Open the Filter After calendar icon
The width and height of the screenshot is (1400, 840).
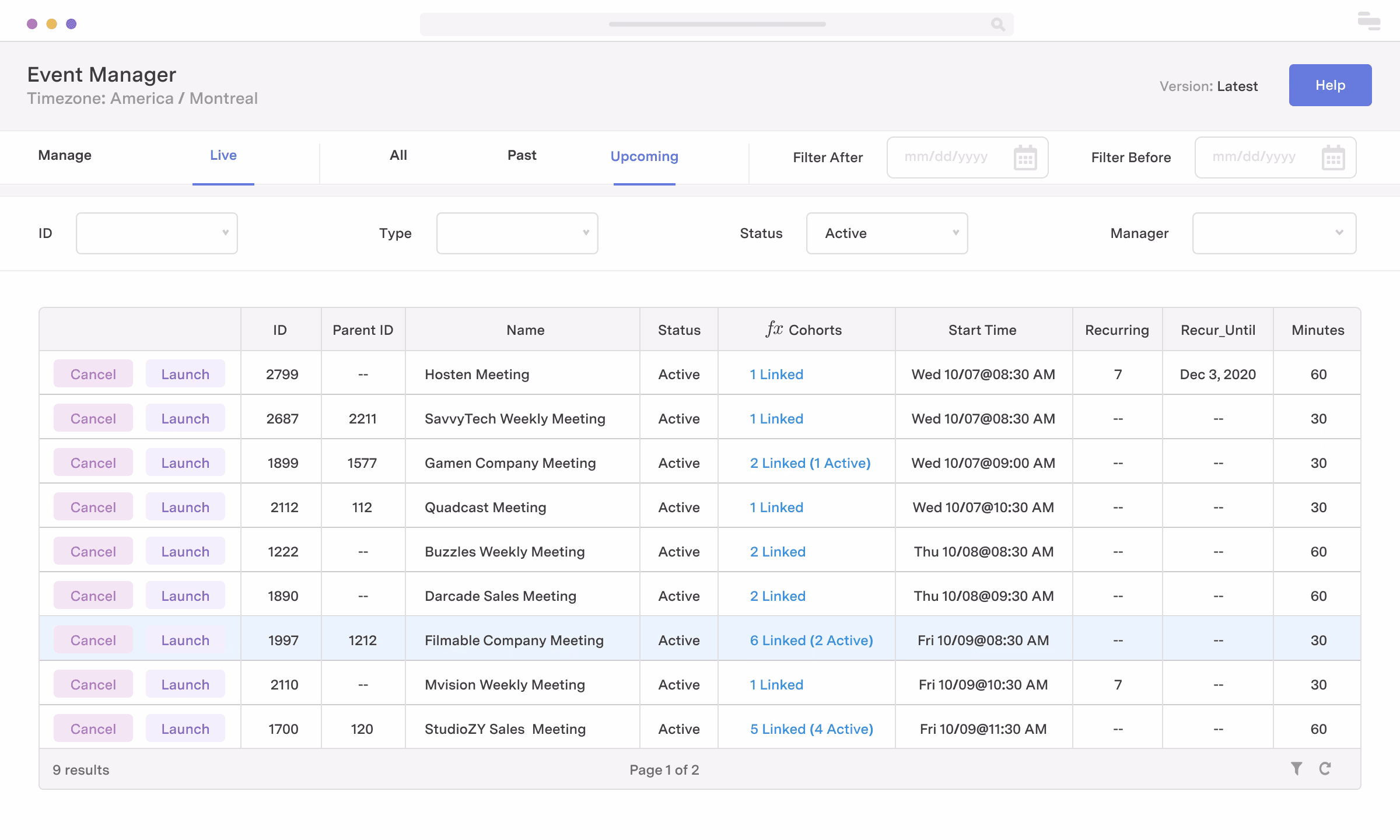click(1025, 158)
